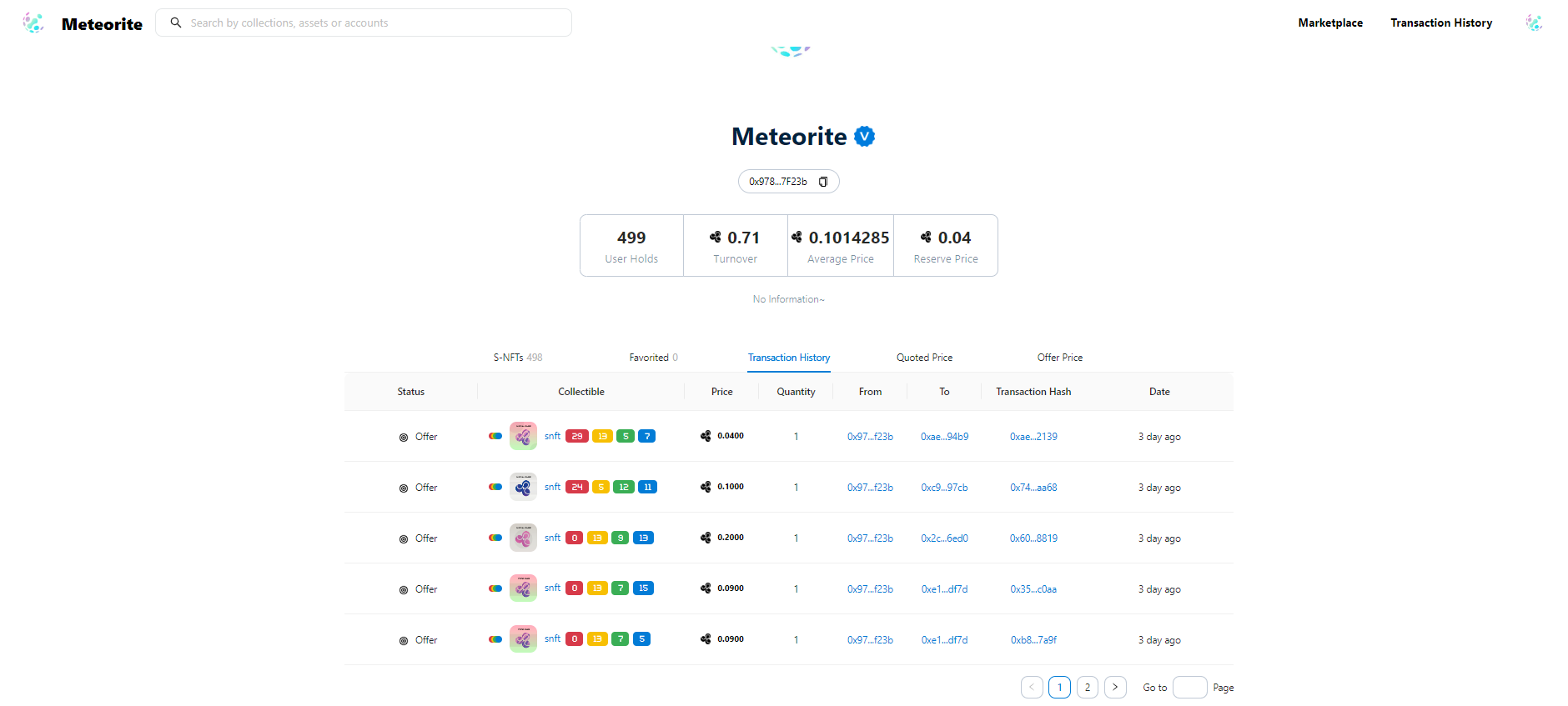This screenshot has width=1568, height=706.
Task: Click the Meteorite logo icon in header
Action: coord(33,23)
